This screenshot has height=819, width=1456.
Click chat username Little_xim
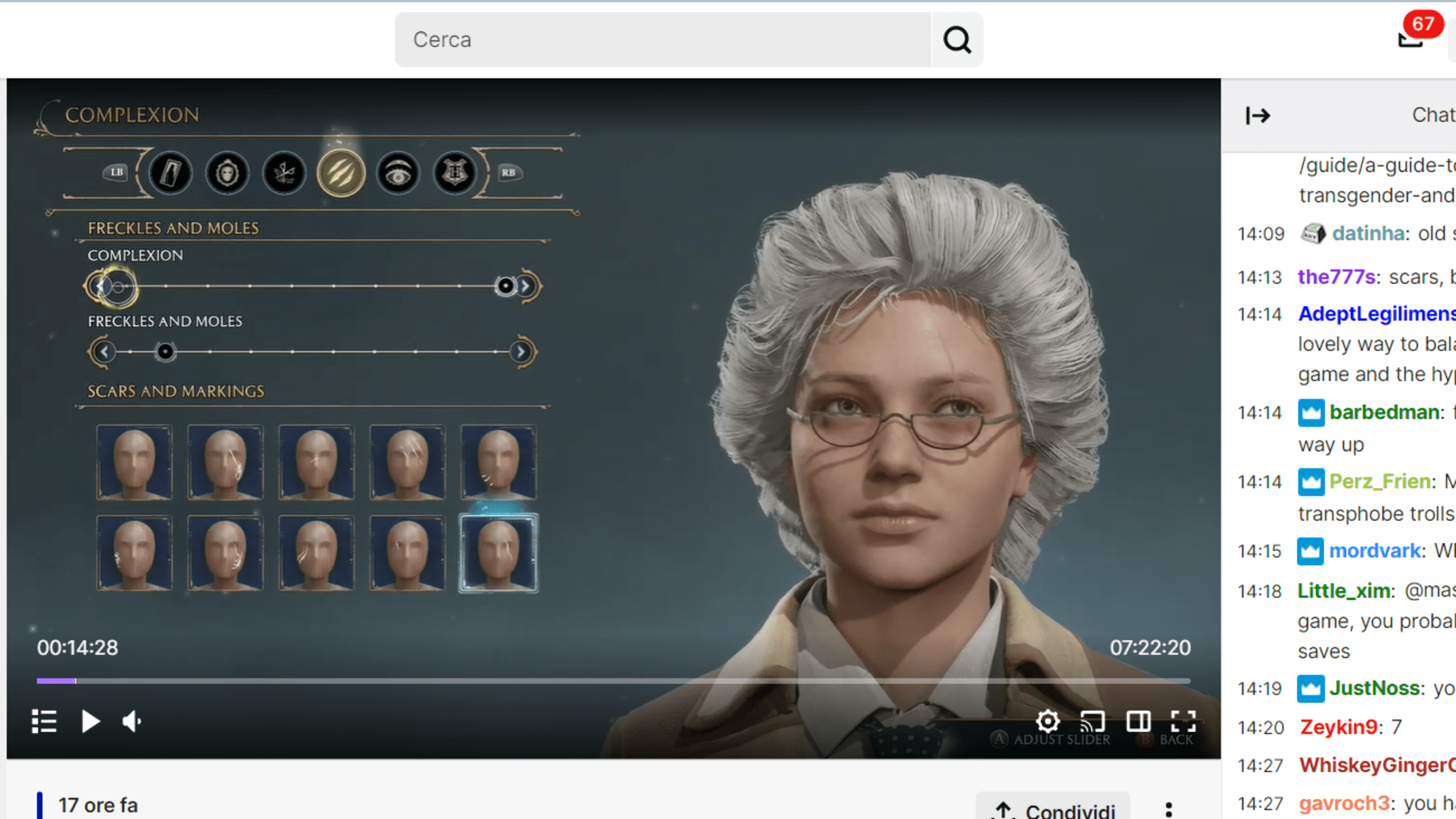coord(1343,591)
